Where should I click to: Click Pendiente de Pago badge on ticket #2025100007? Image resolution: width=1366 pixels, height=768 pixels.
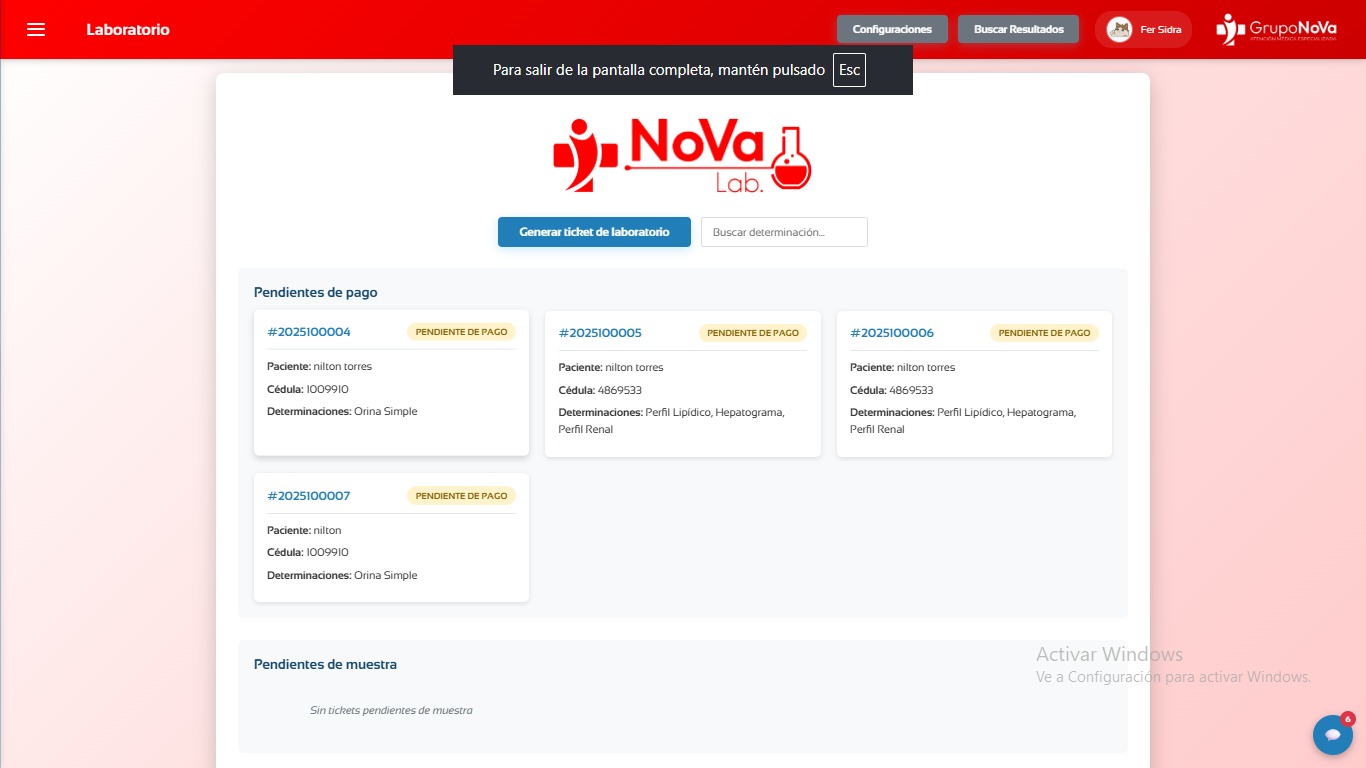tap(461, 496)
